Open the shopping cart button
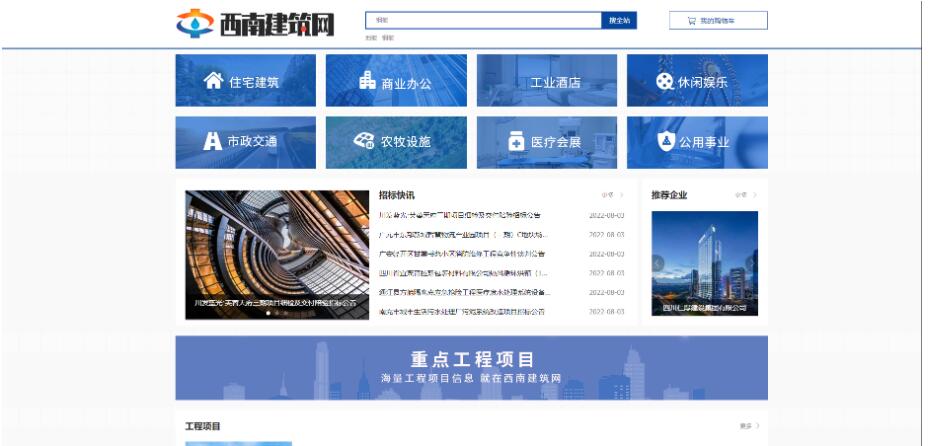Image resolution: width=929 pixels, height=446 pixels. click(x=718, y=20)
